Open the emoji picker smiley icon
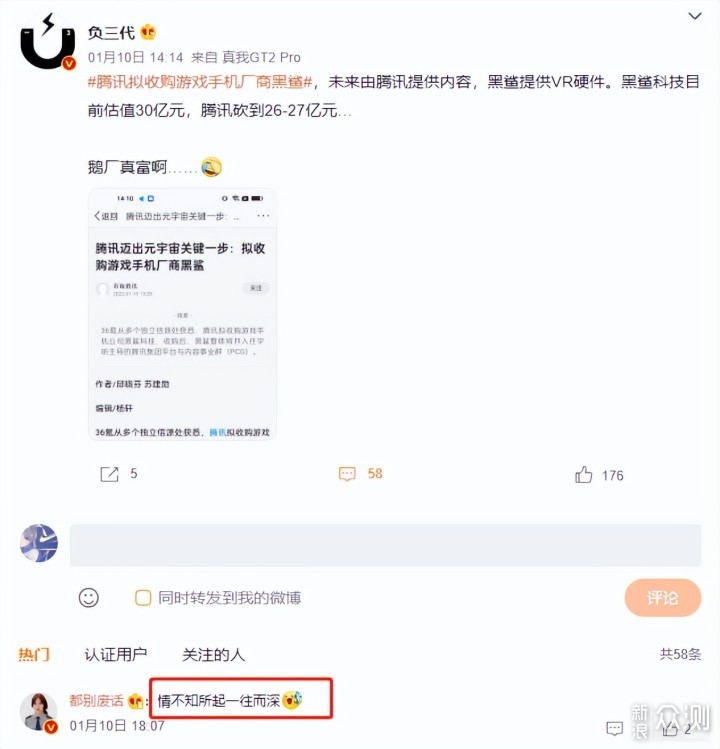This screenshot has width=720, height=749. coord(89,598)
